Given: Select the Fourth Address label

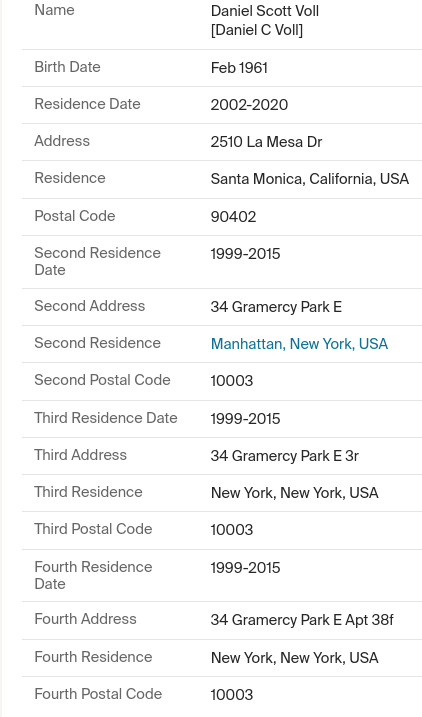Looking at the screenshot, I should (x=85, y=619).
